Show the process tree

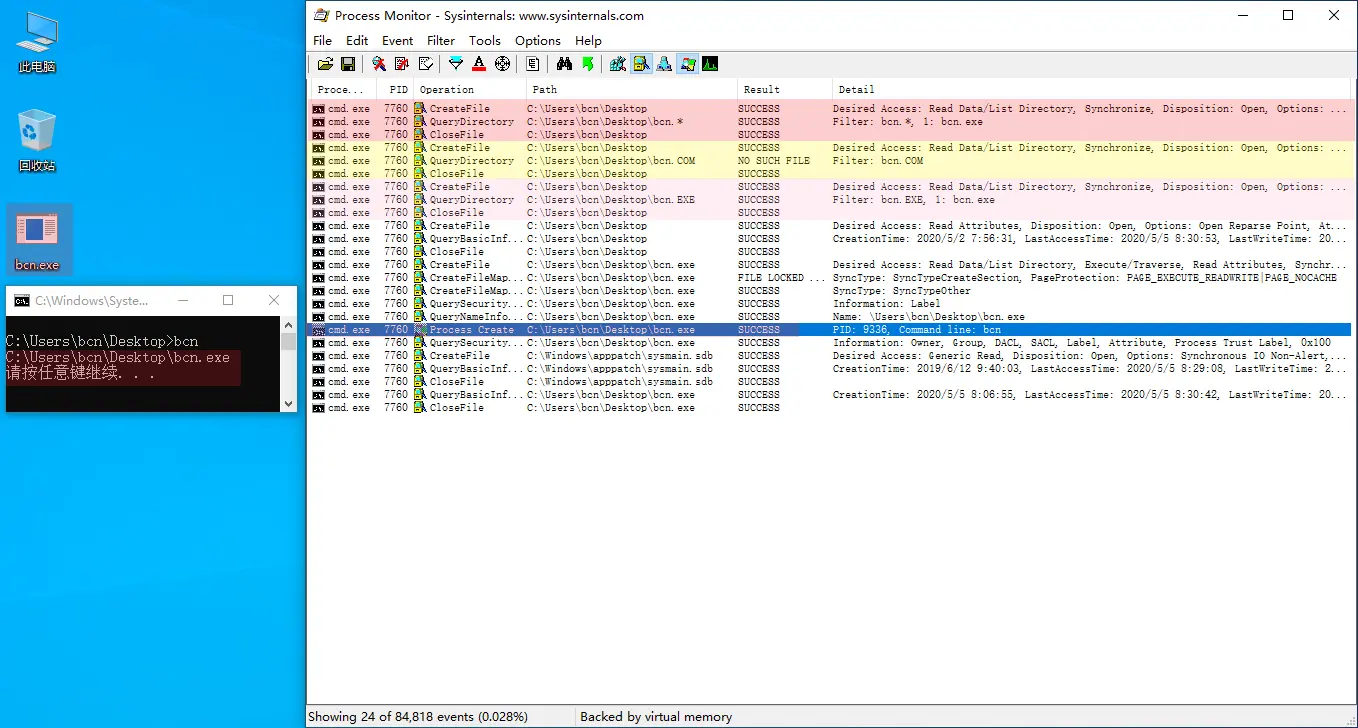[533, 63]
